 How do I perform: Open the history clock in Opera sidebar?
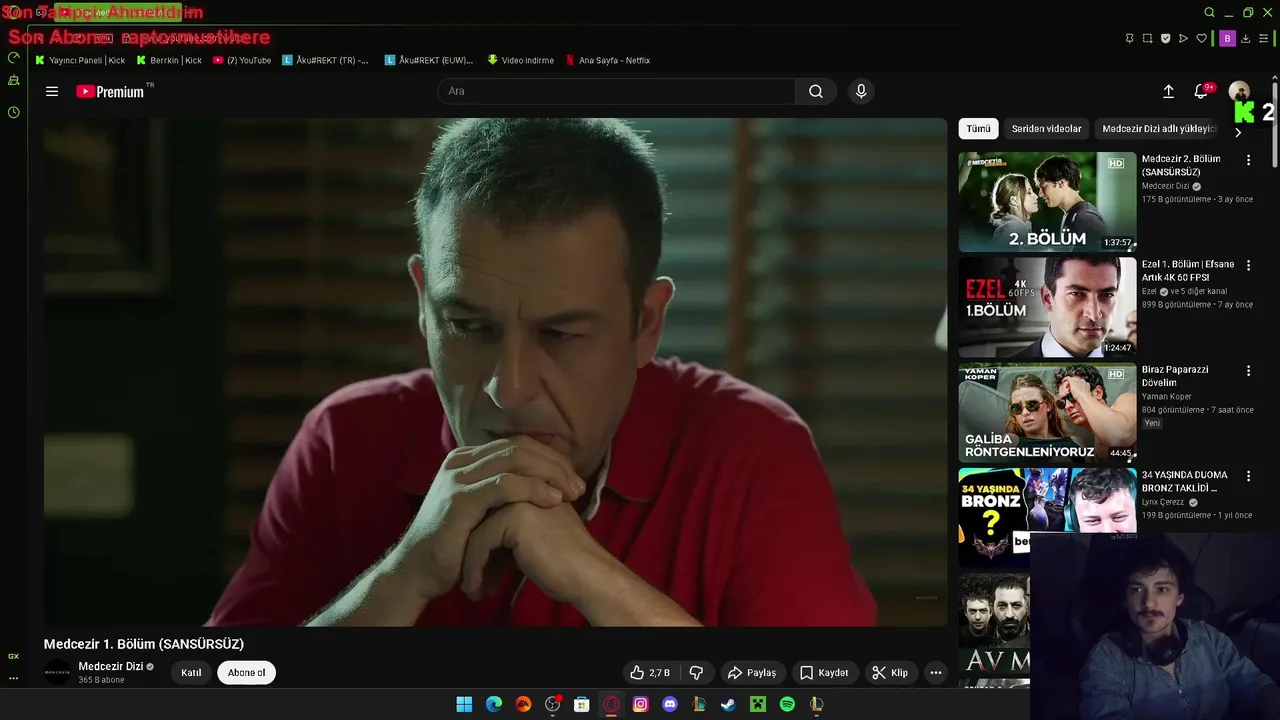13,112
